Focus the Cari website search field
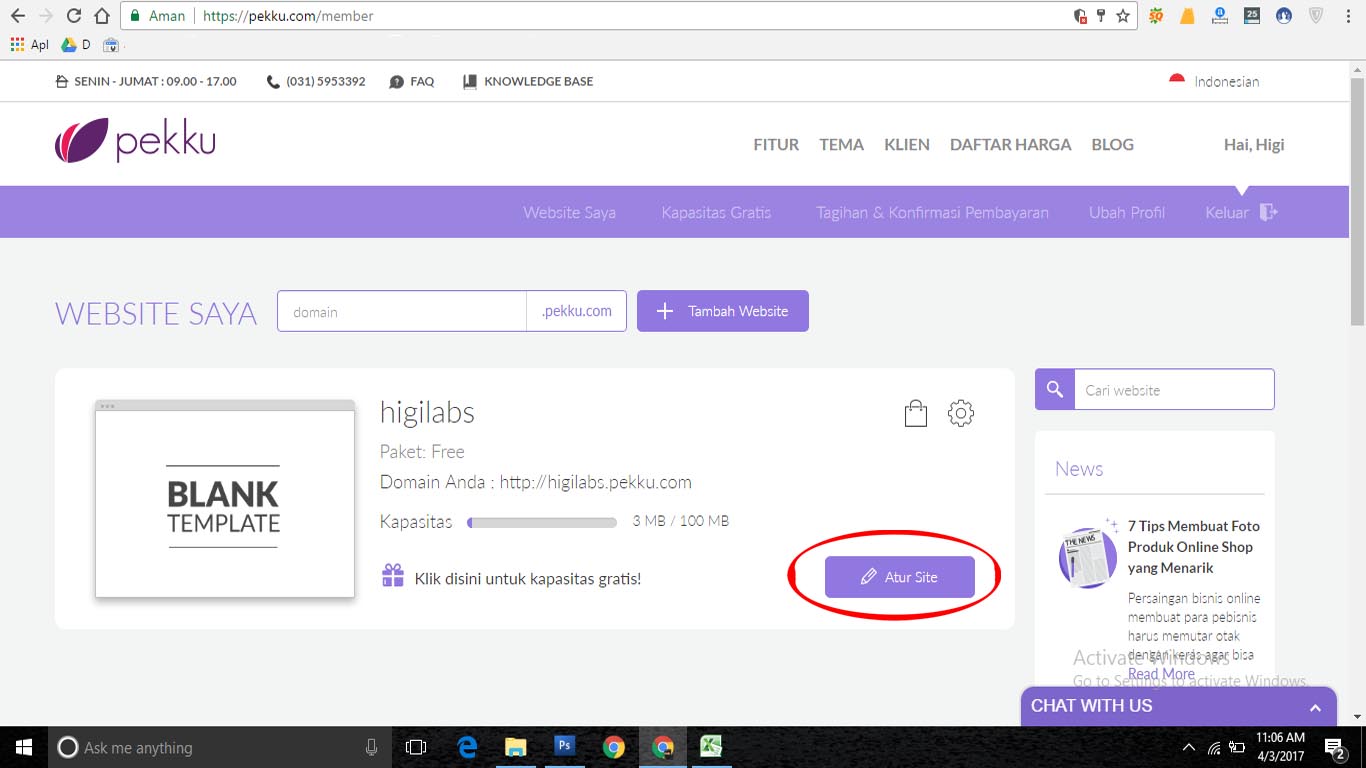Image resolution: width=1366 pixels, height=768 pixels. pyautogui.click(x=1174, y=389)
